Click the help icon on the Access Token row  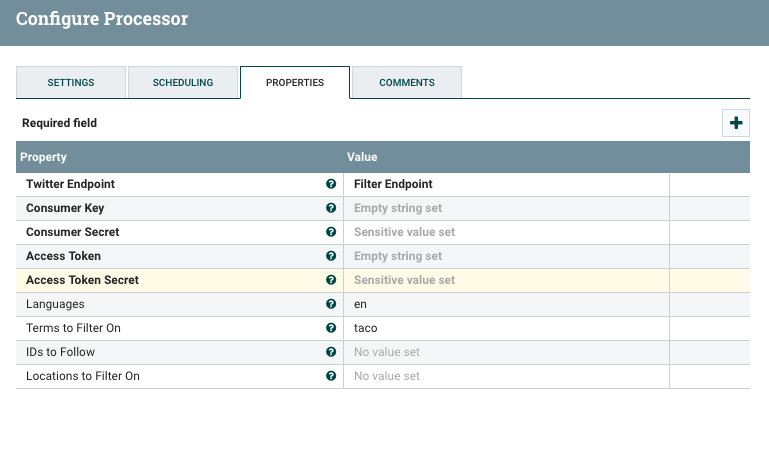(330, 256)
